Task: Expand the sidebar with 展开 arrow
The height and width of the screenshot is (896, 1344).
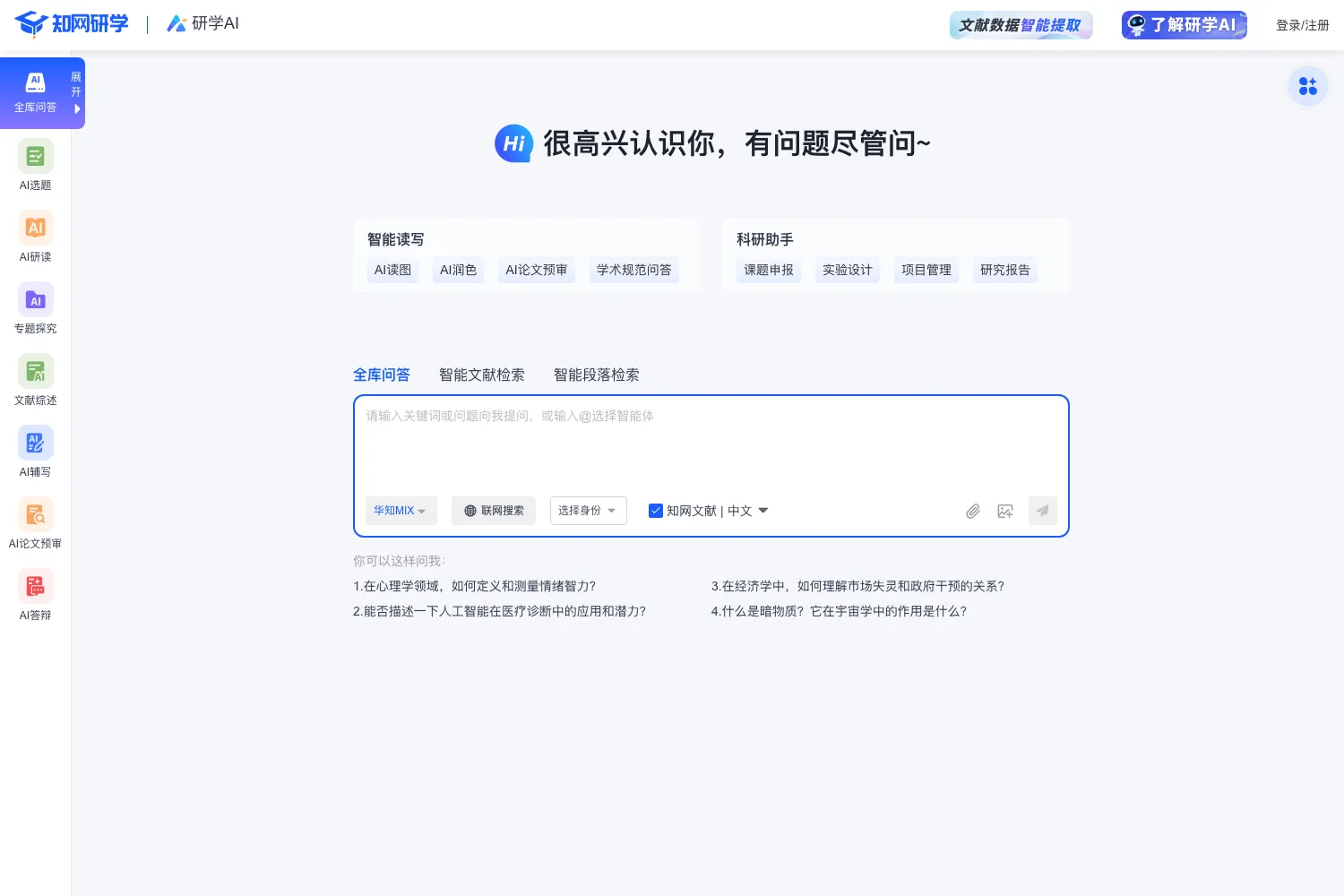Action: coord(76,93)
